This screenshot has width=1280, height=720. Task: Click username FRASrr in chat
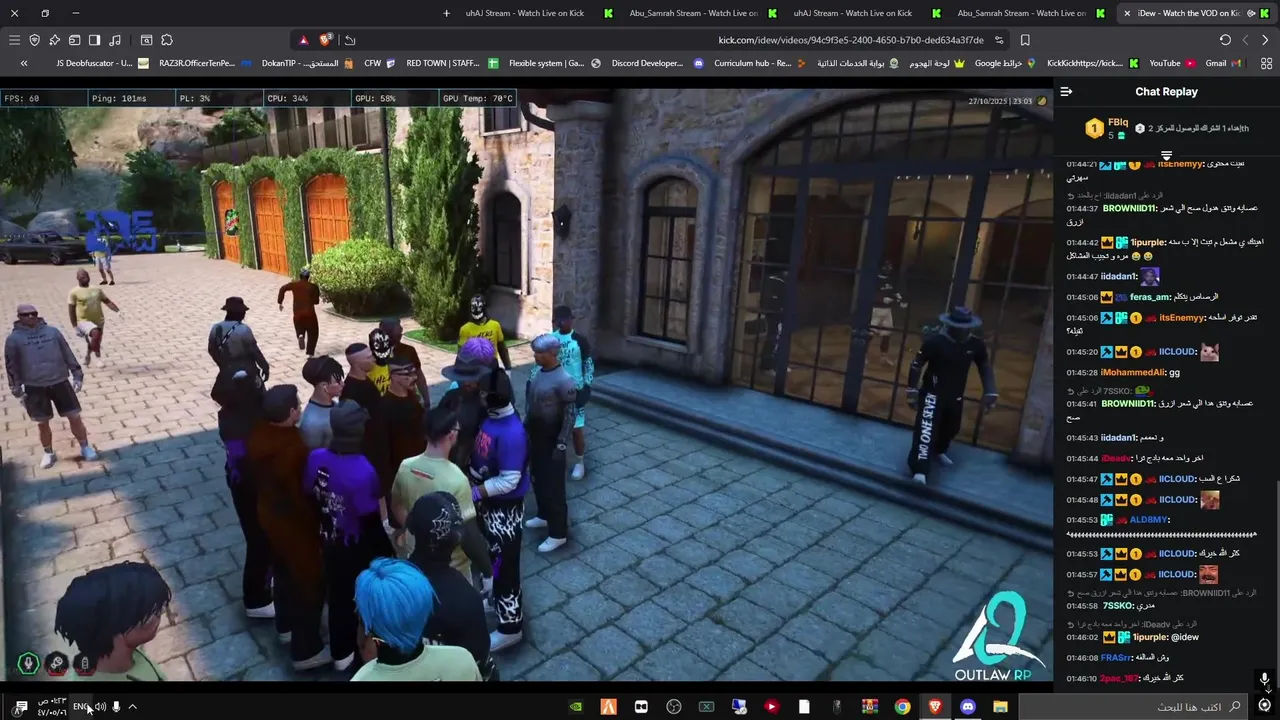click(1116, 657)
